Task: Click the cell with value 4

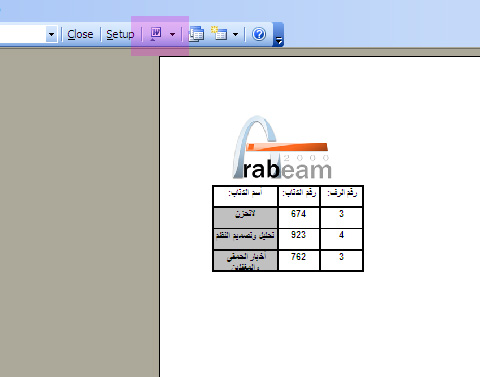Action: point(342,239)
